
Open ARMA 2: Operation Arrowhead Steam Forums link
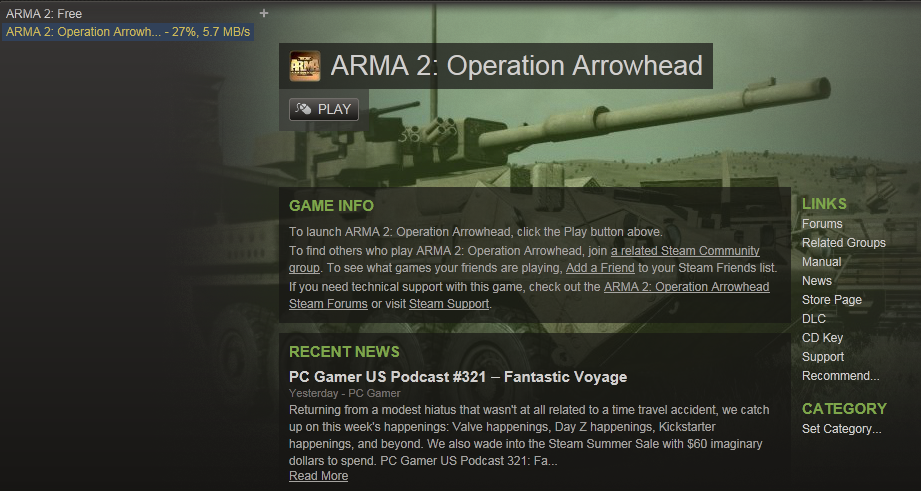pos(686,287)
